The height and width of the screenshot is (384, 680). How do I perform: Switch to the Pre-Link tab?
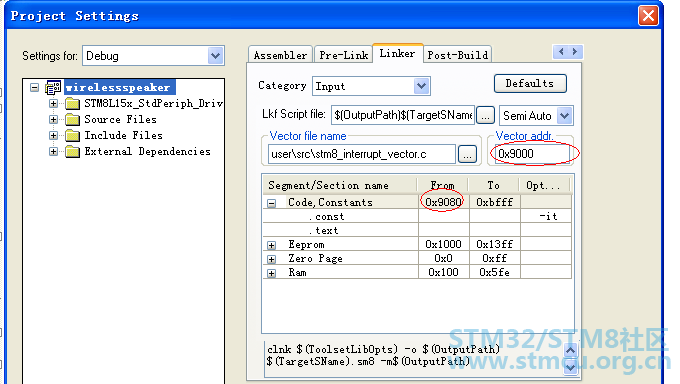click(343, 55)
